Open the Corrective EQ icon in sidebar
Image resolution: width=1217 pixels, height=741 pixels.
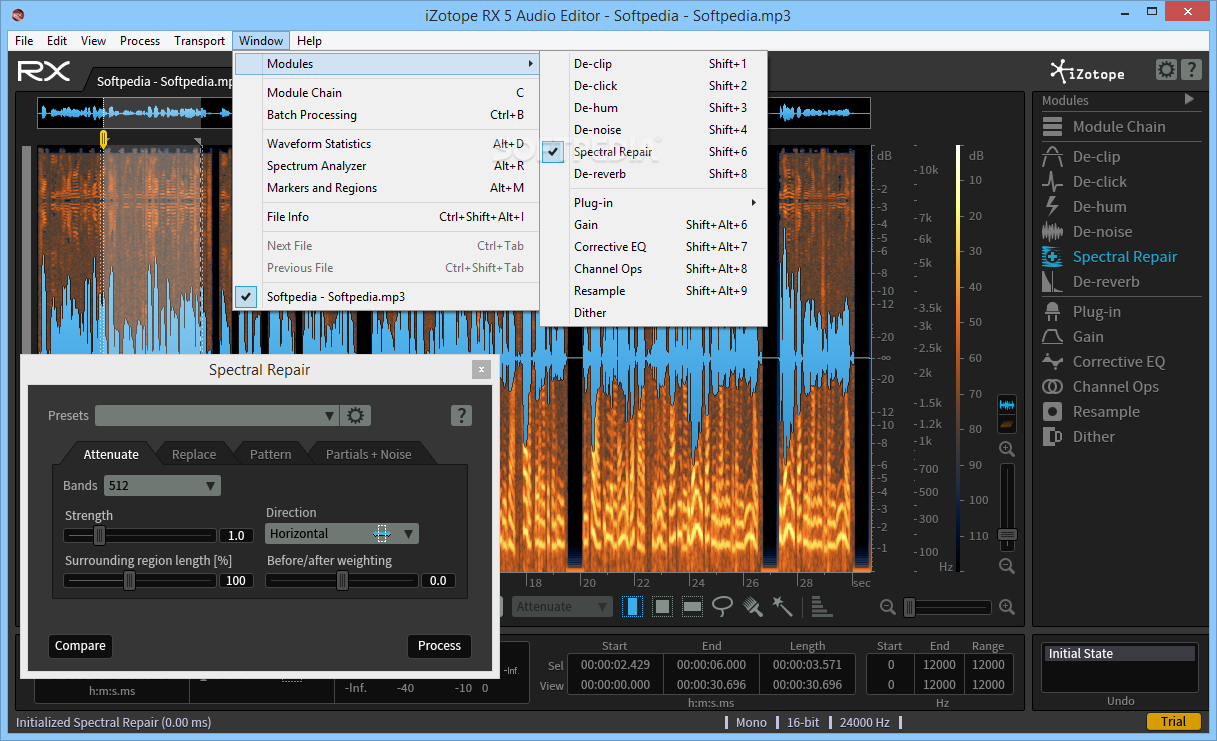[x=1052, y=362]
